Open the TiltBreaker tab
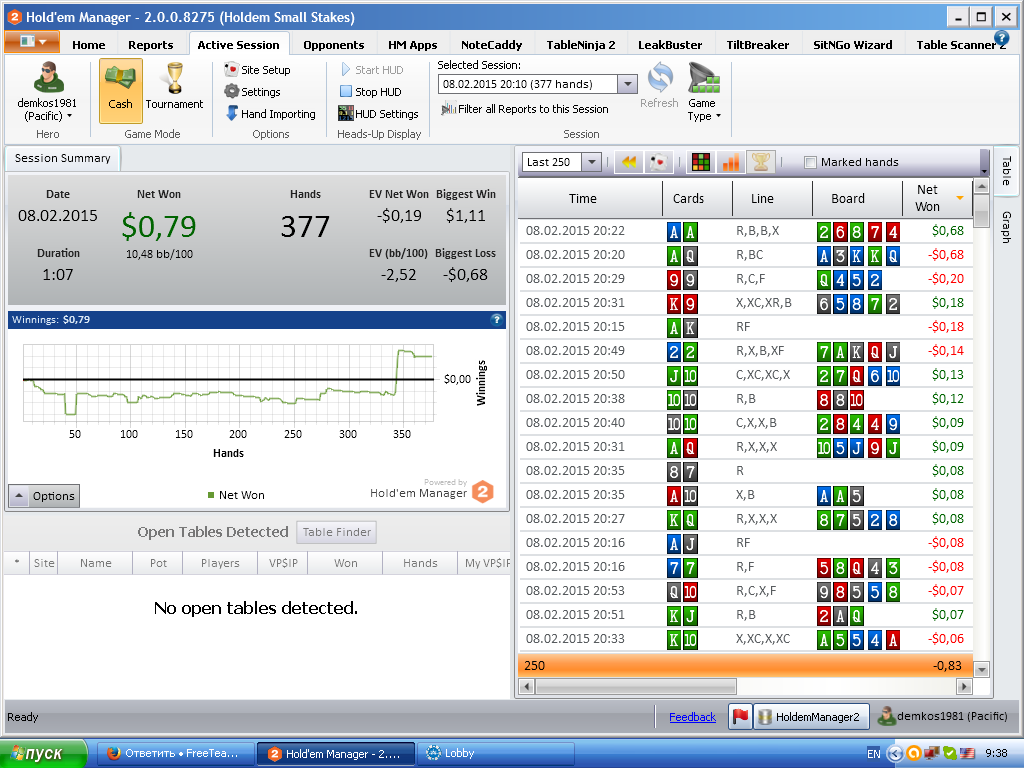The width and height of the screenshot is (1024, 768). (x=758, y=44)
